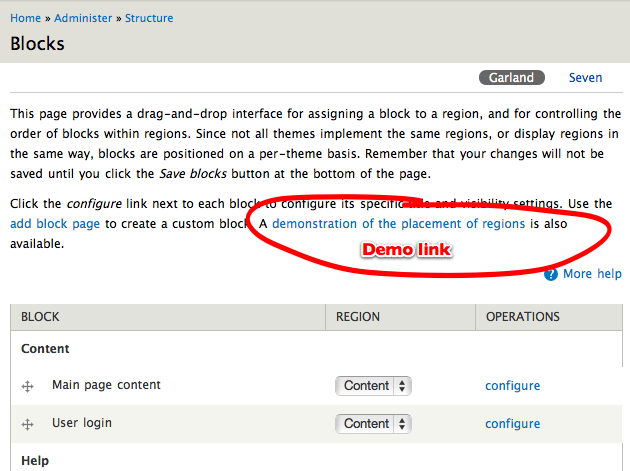630x471 pixels.
Task: Open region dropdown for Main page content
Action: click(373, 386)
